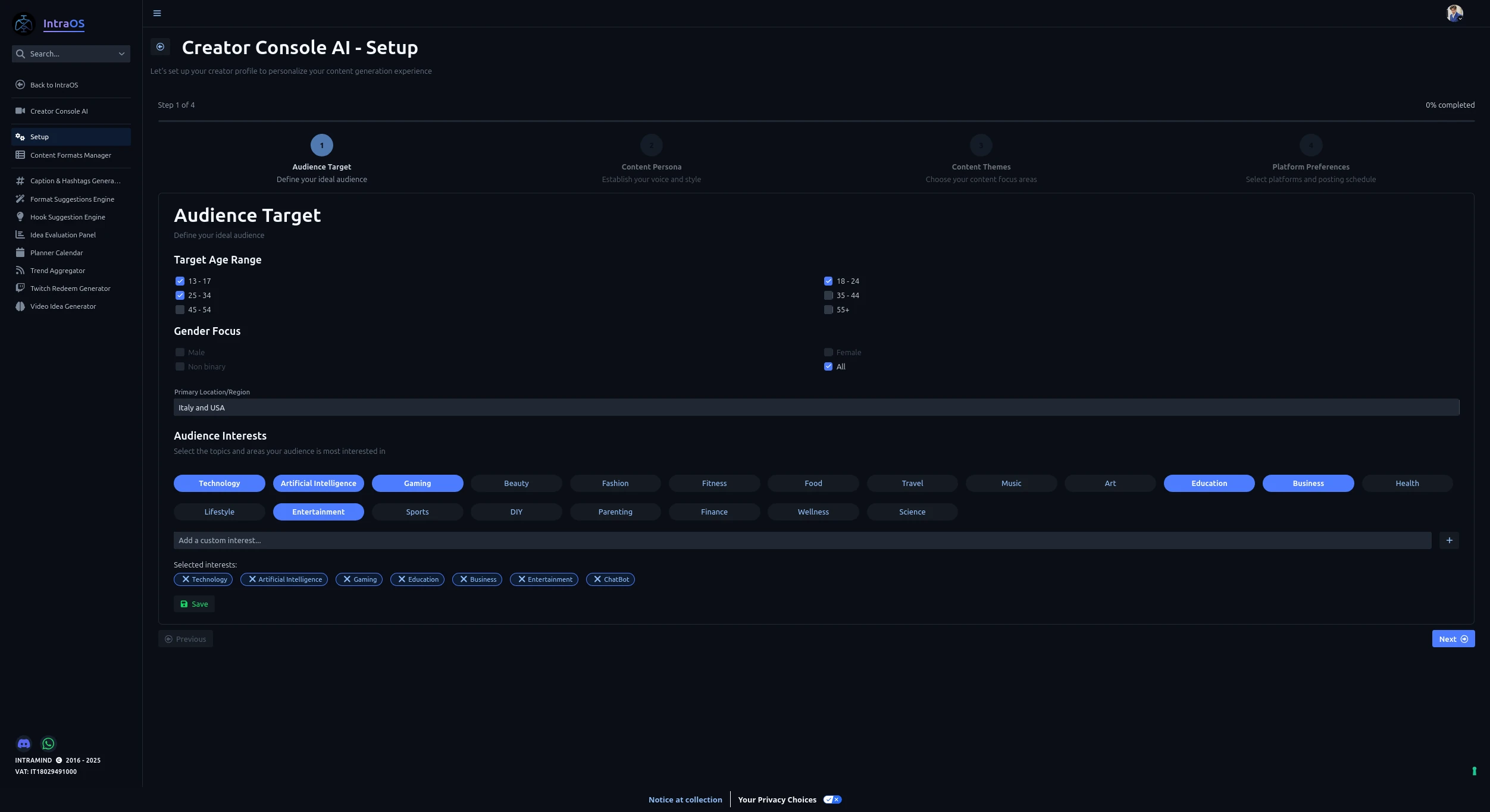Screen dimensions: 1490x812
Task: Select the Fitness interest chip
Action: click(x=714, y=484)
